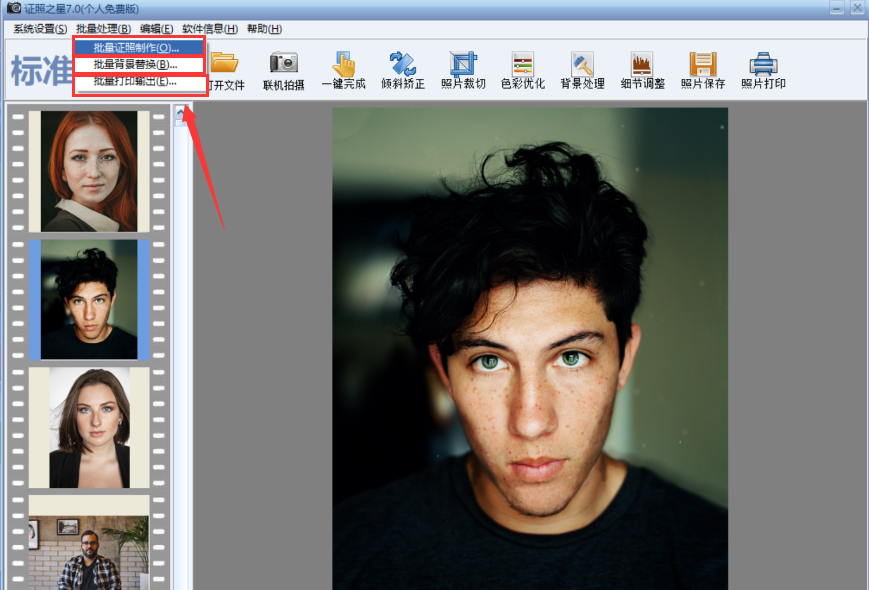Close the 证照之星 window
This screenshot has height=590, width=869.
[857, 8]
